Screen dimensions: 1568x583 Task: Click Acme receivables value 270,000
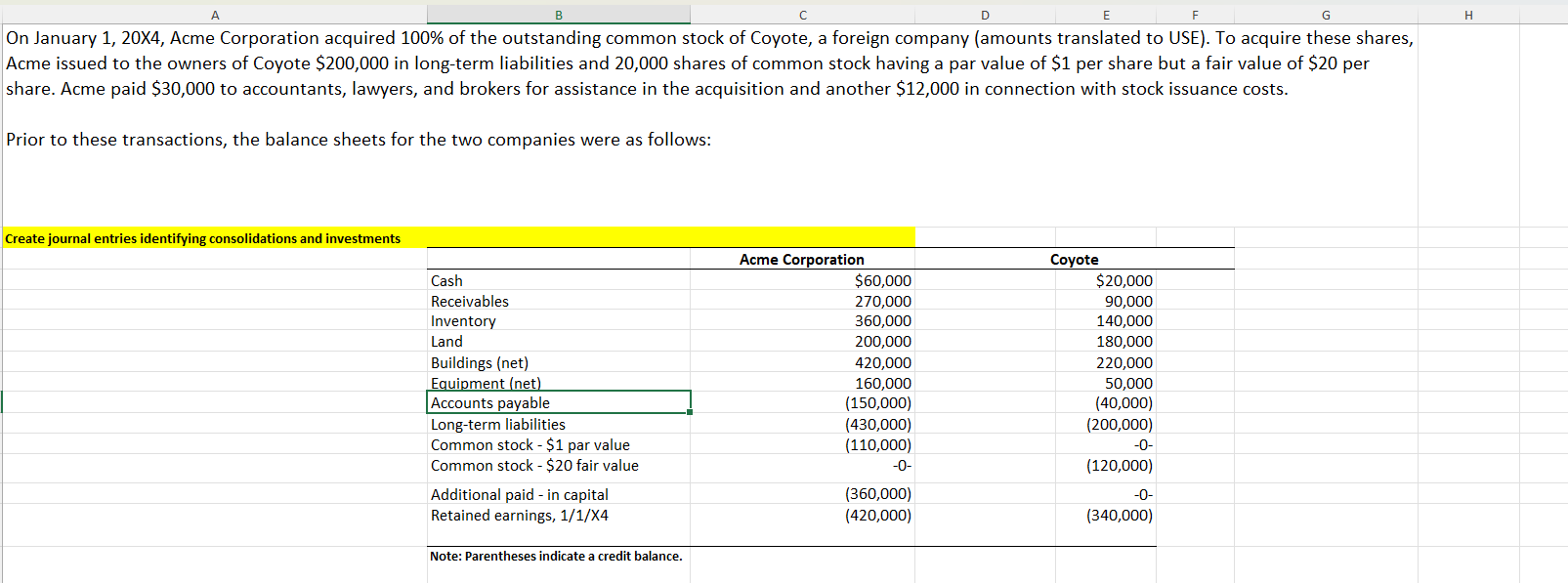coord(803,301)
